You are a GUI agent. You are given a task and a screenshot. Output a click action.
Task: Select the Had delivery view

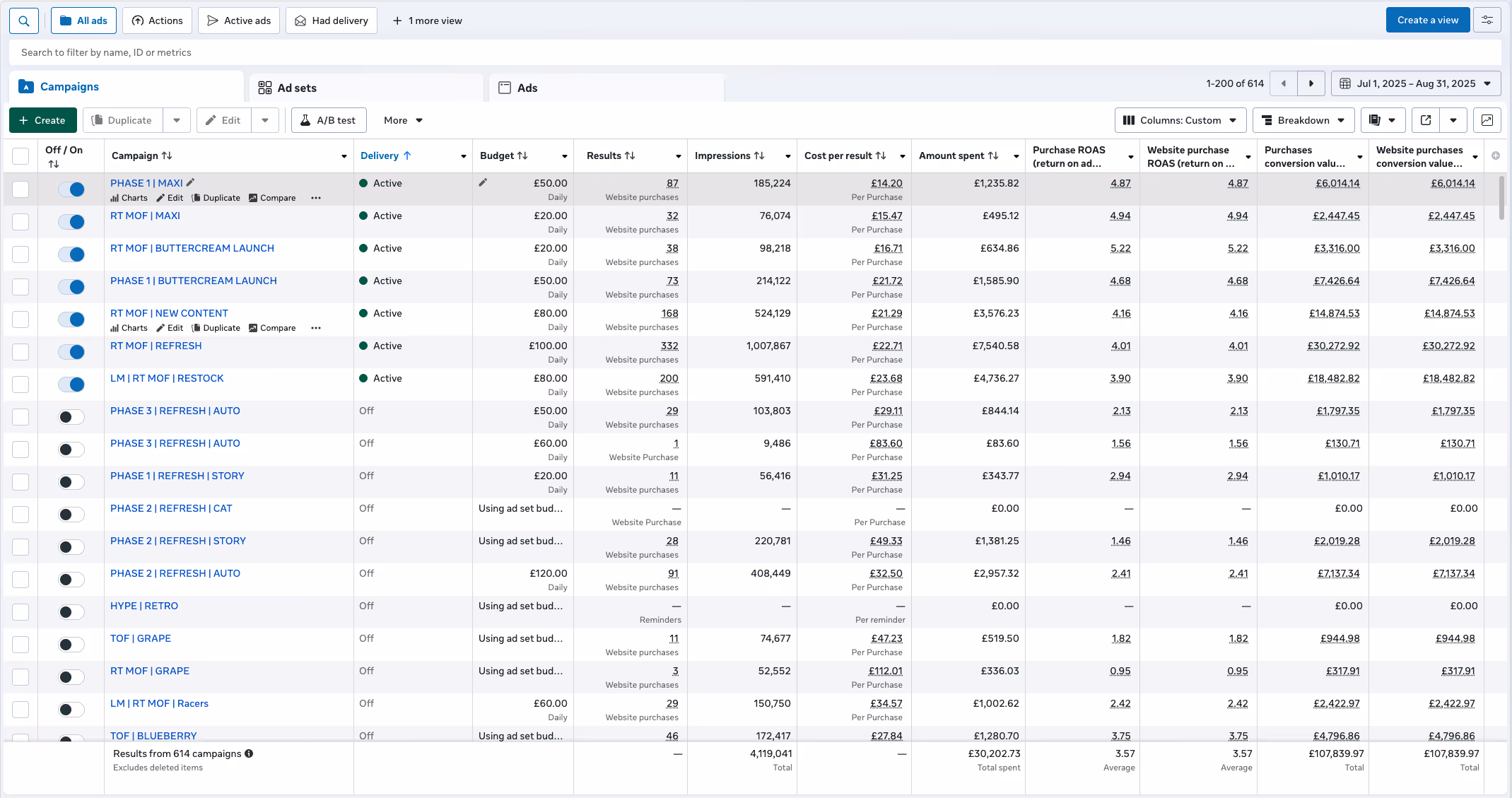[x=332, y=20]
